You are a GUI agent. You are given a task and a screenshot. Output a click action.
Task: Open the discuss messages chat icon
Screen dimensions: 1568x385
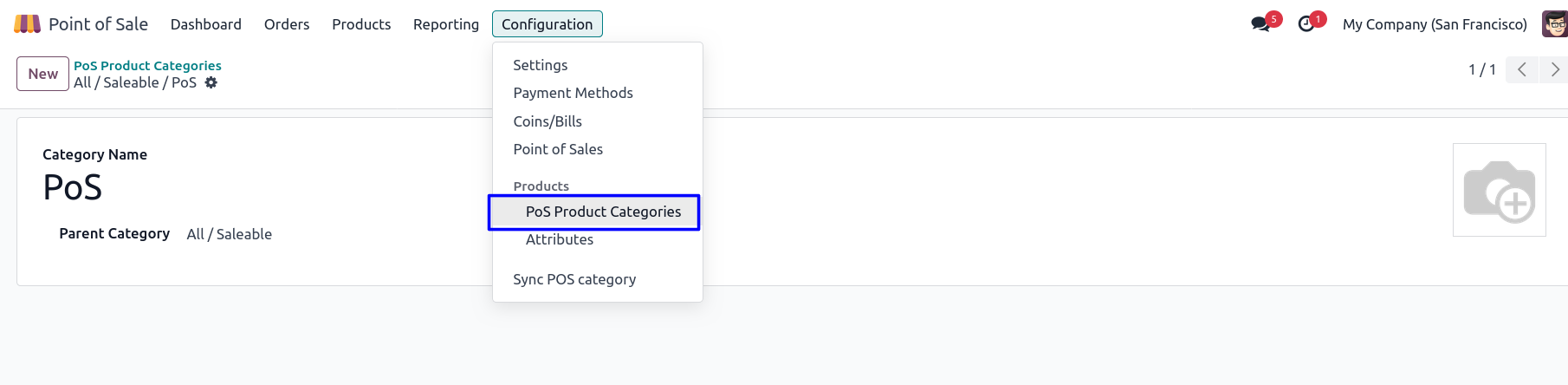1260,24
